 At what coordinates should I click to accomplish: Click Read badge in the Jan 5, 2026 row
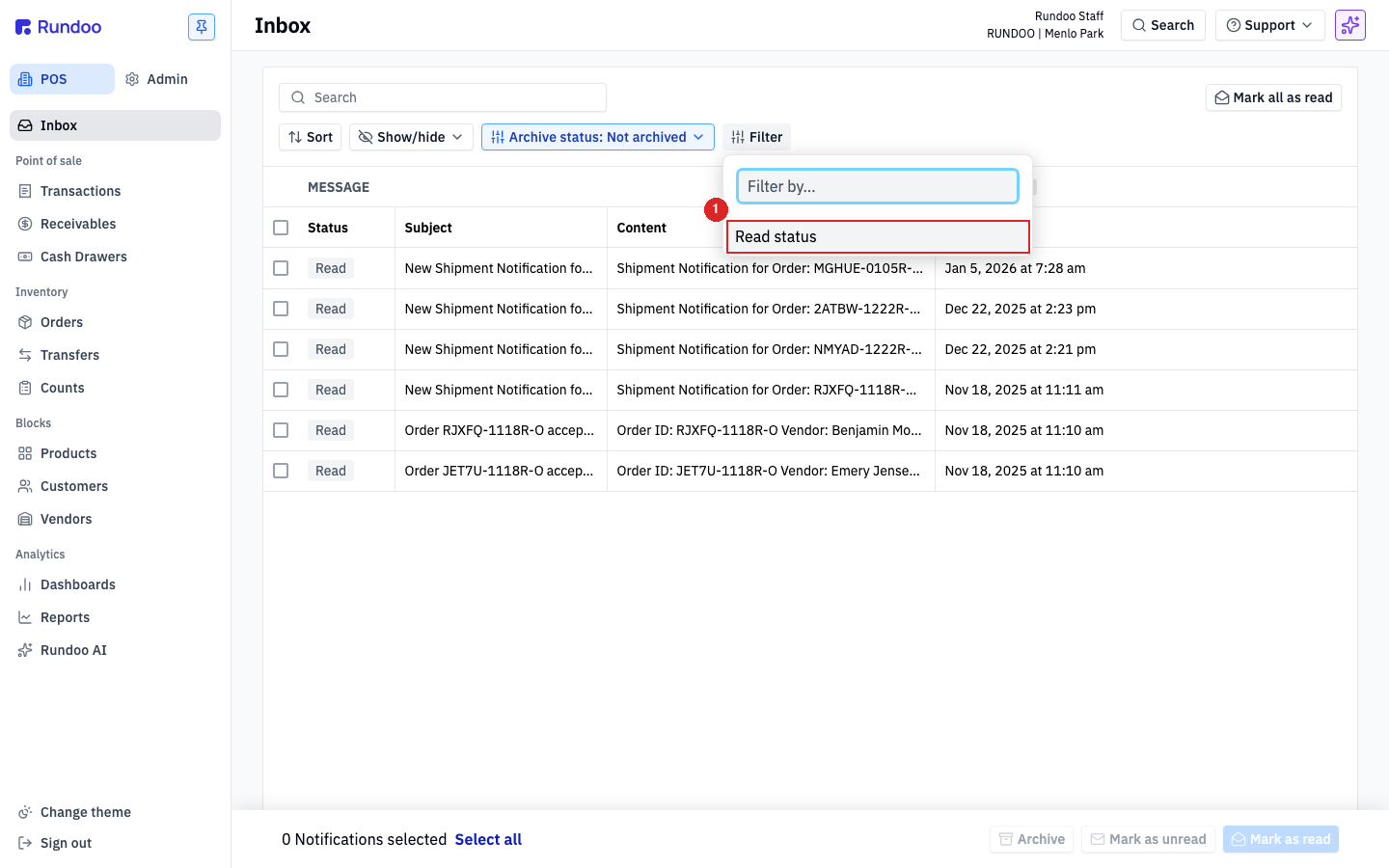pos(331,268)
